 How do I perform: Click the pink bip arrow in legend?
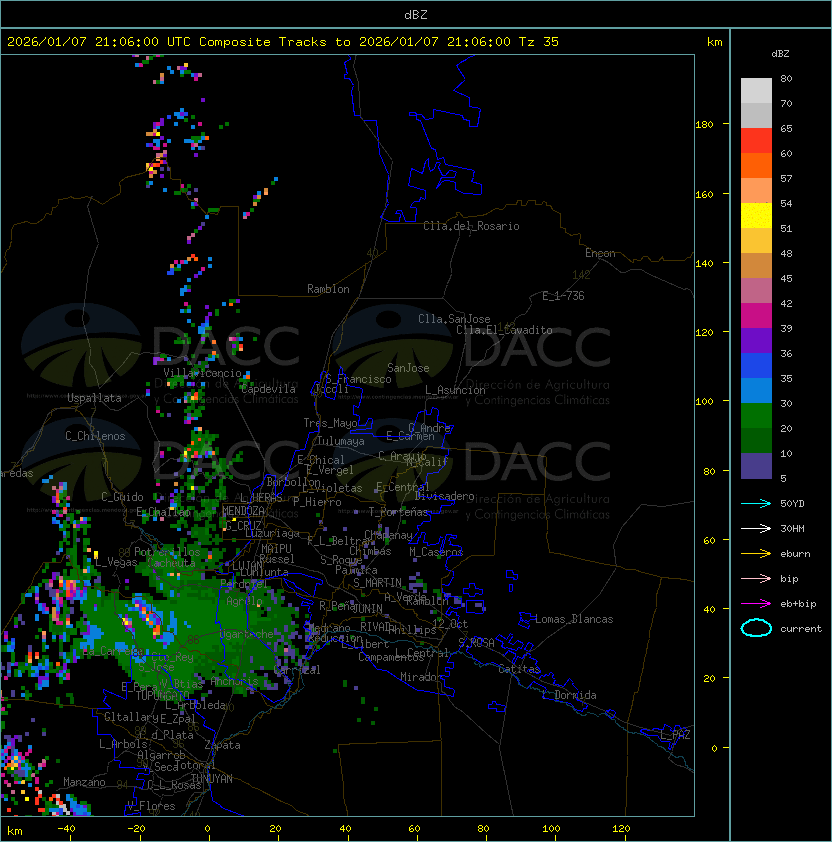pos(756,578)
